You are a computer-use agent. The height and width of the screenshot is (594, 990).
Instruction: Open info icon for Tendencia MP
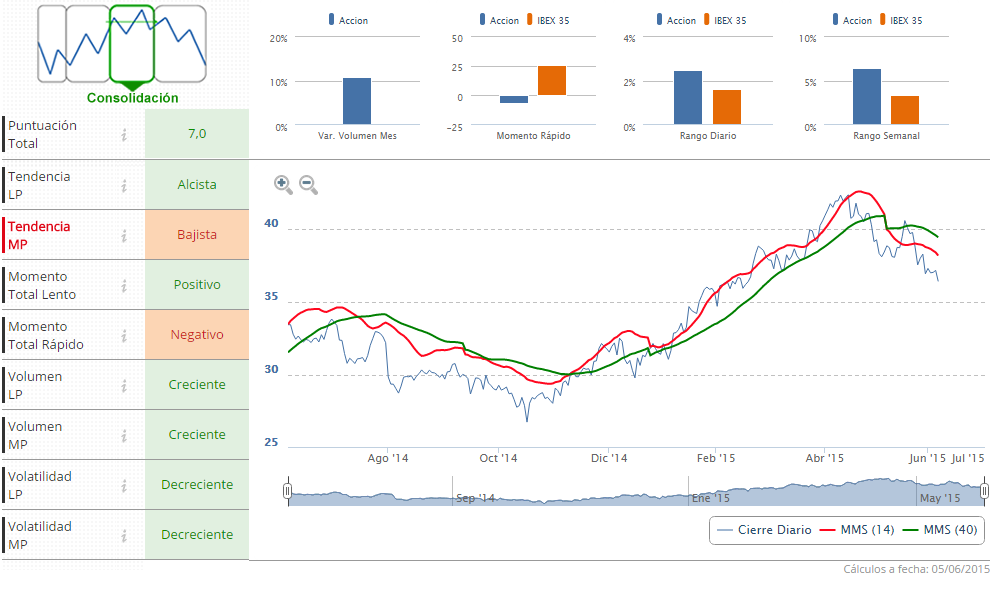tap(124, 235)
